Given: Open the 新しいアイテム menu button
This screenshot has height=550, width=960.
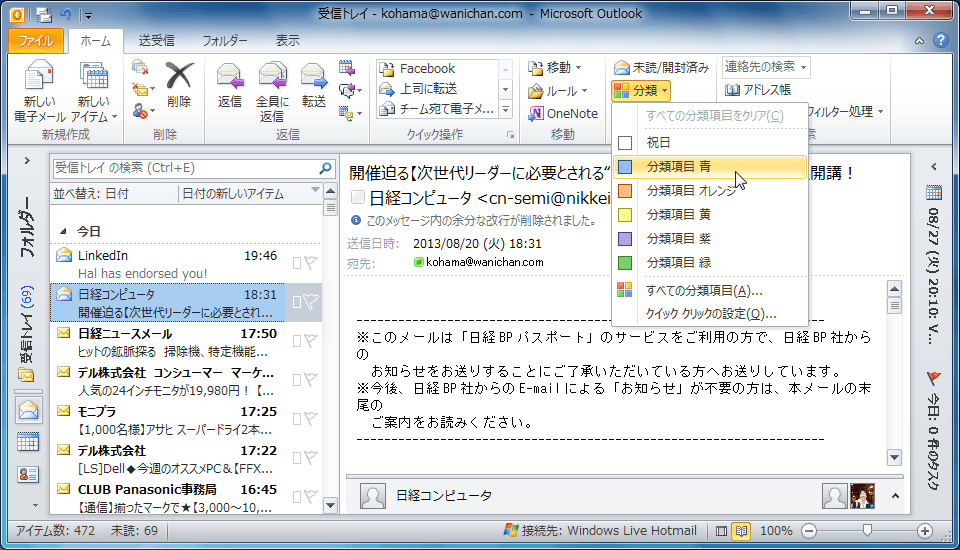Looking at the screenshot, I should (x=94, y=92).
